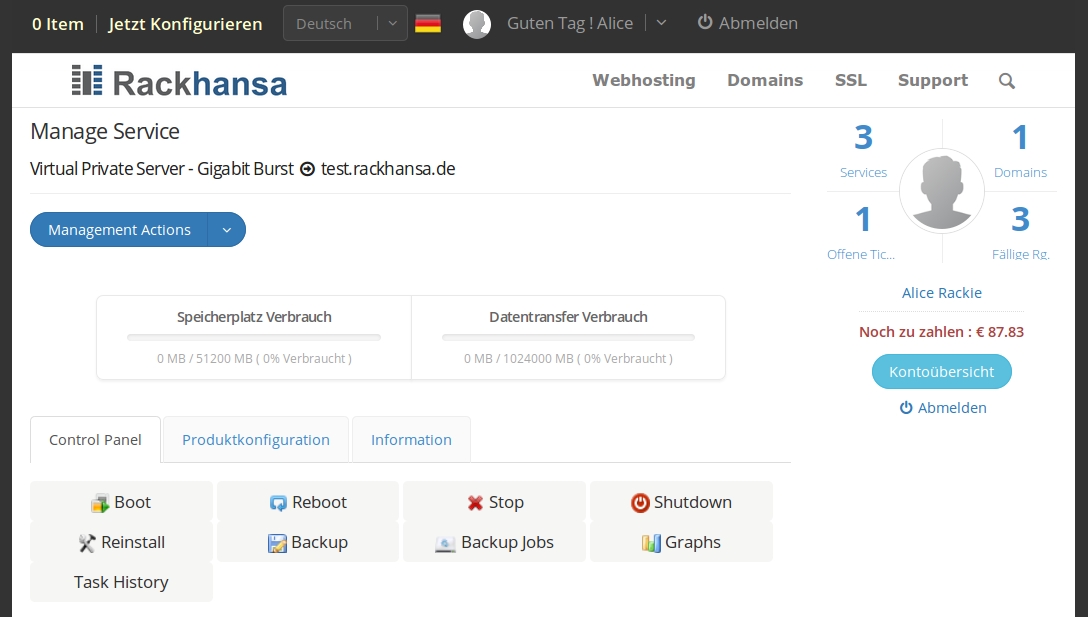The width and height of the screenshot is (1088, 617).
Task: Click the 0 MB / 51200 MB usage text
Action: tap(254, 359)
